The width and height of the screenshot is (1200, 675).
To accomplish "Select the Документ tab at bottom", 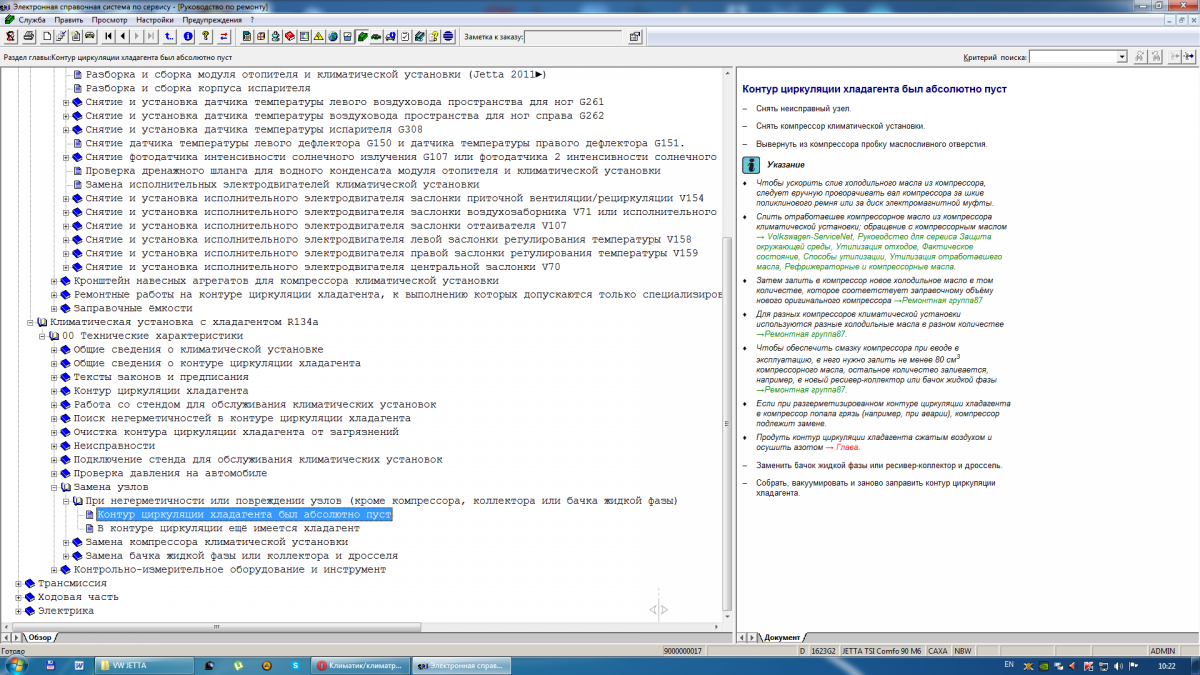I will [x=783, y=637].
